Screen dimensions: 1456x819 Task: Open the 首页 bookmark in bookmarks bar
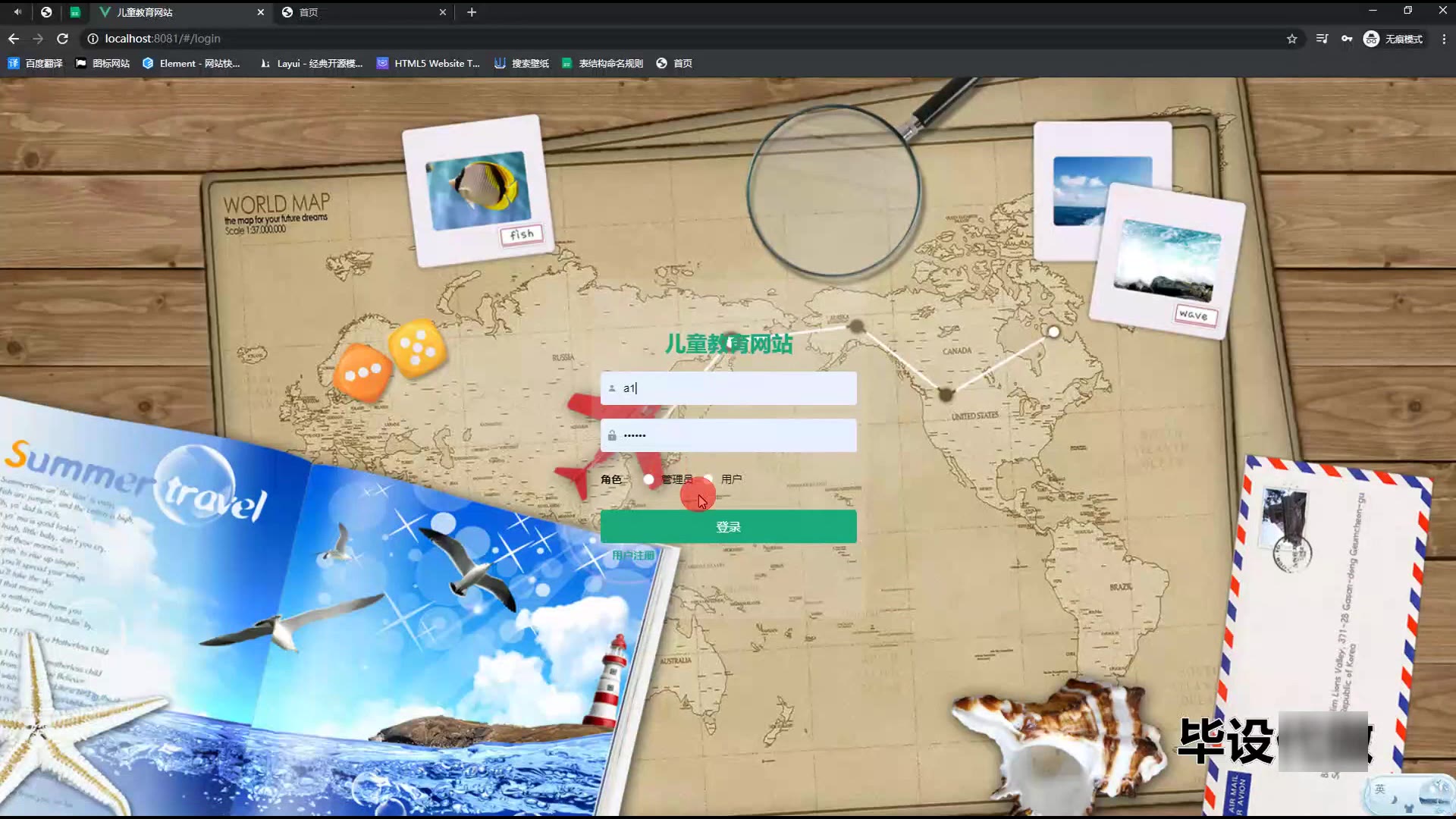[x=674, y=64]
